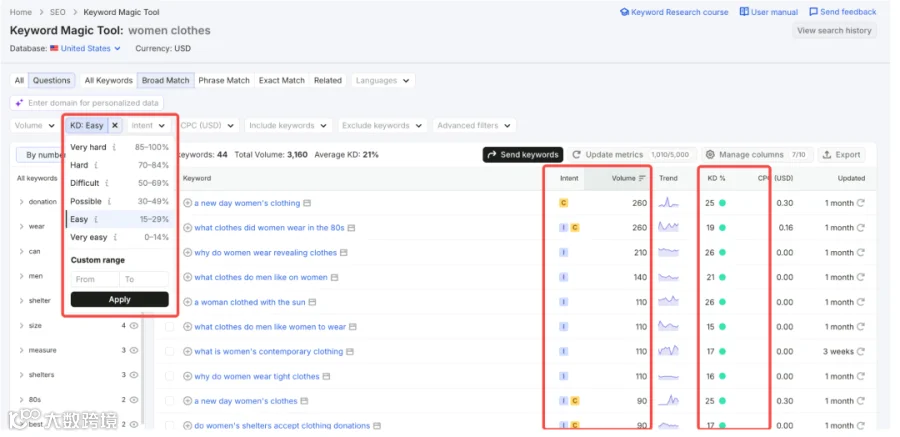Check box for 'what is women's contemporary clothing'
Viewport: 900px width, 437px height.
pos(169,351)
